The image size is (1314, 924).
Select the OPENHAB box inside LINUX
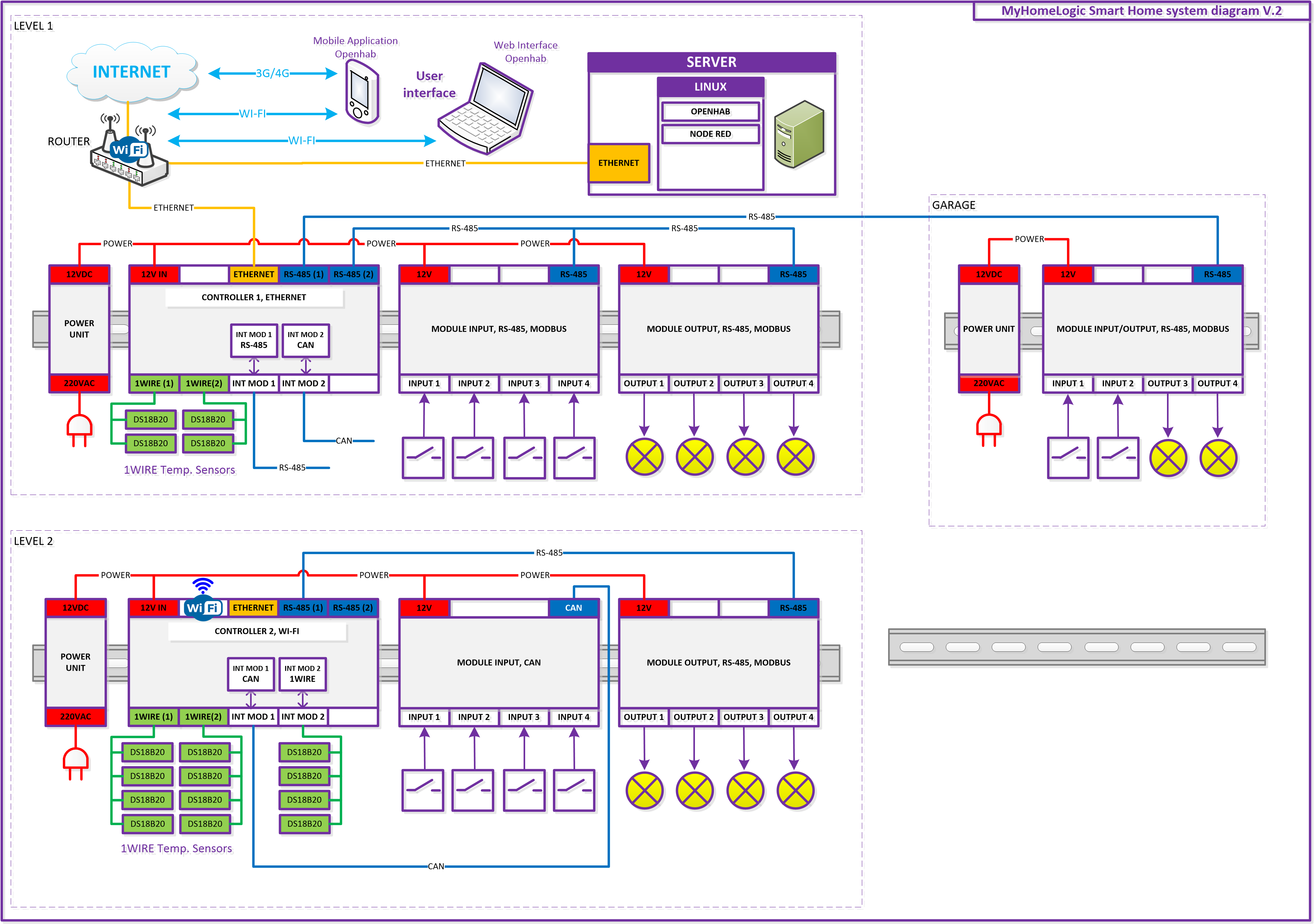[710, 112]
